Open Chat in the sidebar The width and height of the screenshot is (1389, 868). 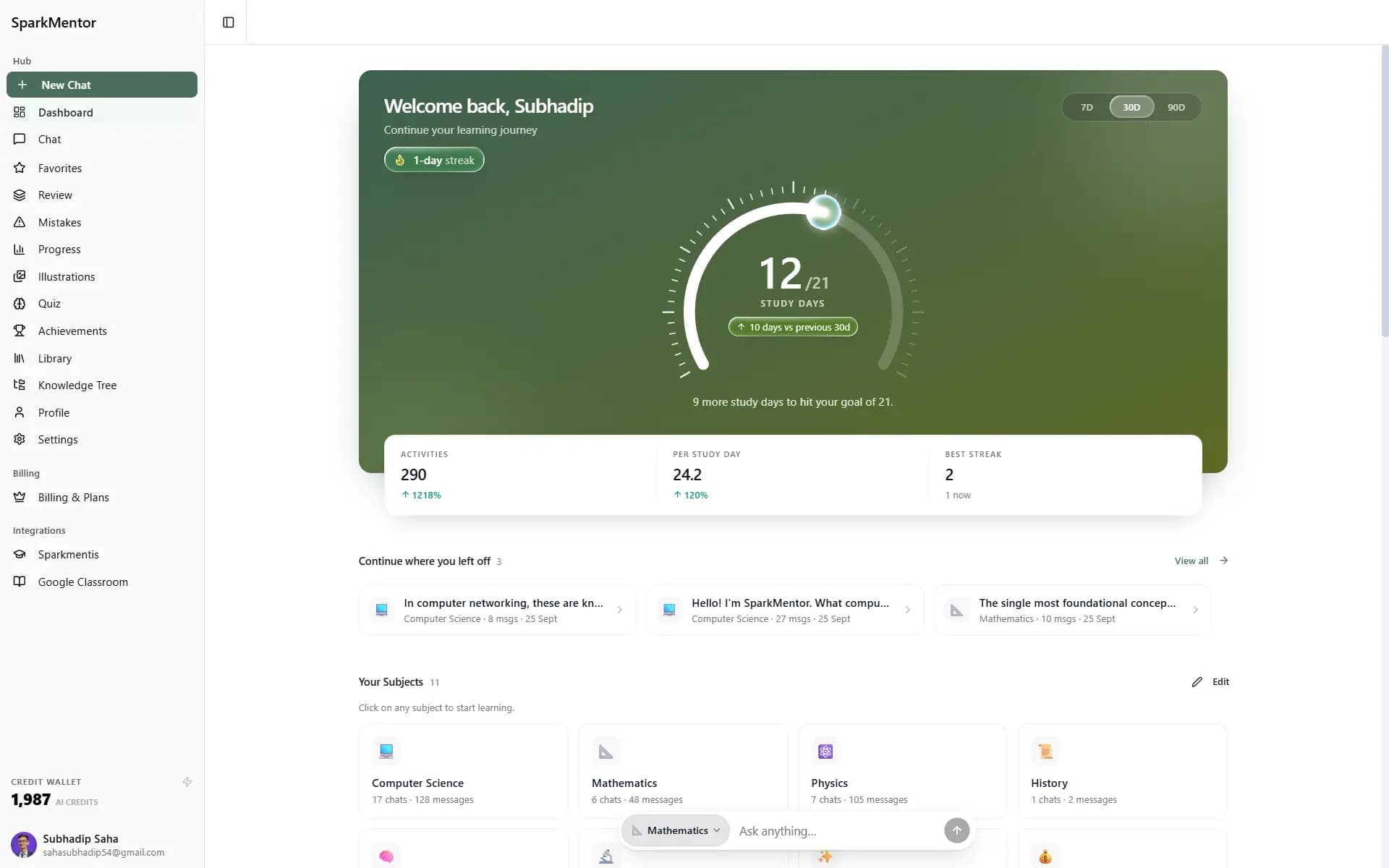click(x=102, y=139)
